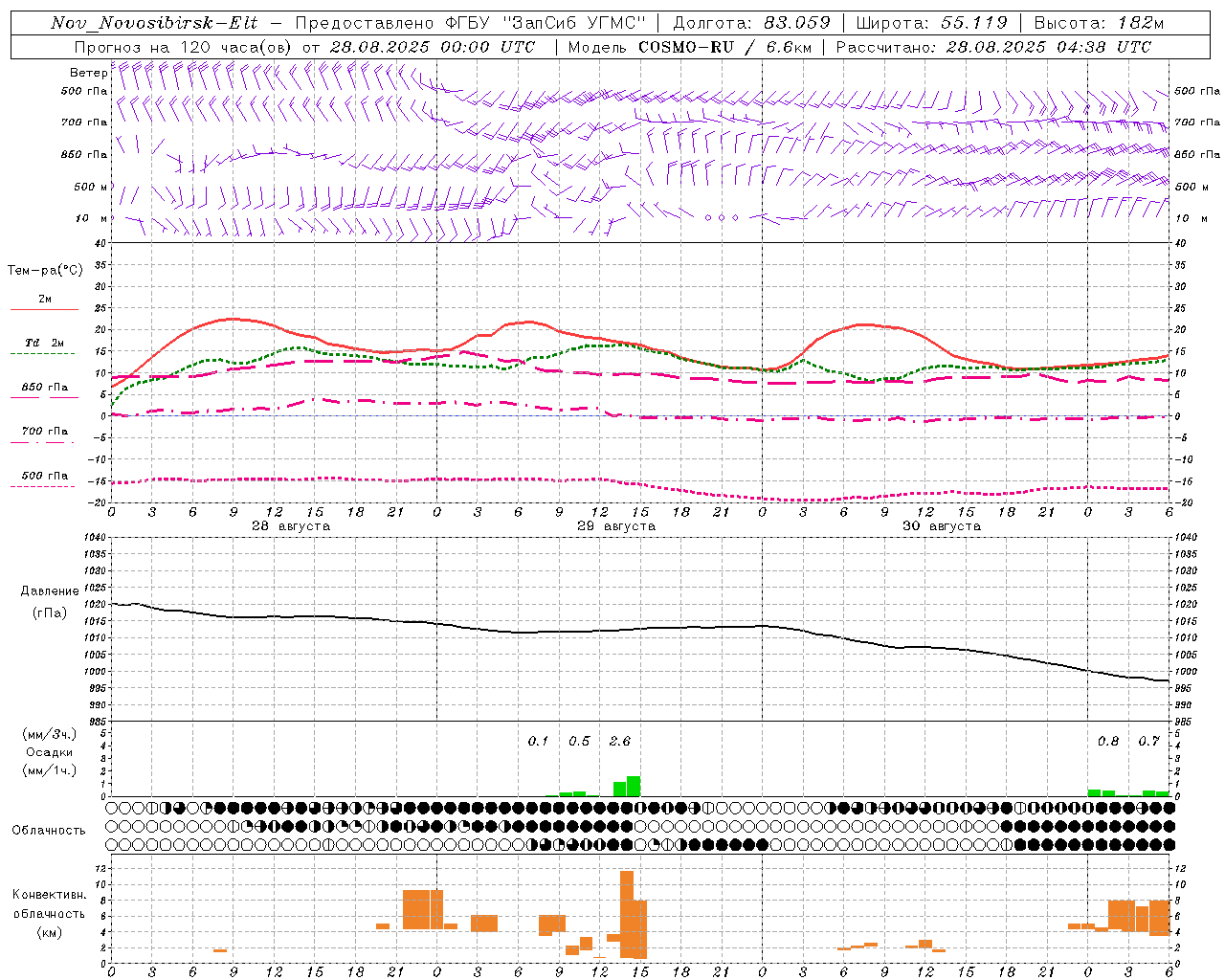Click the latitude value Широта: 55.119

[931, 23]
